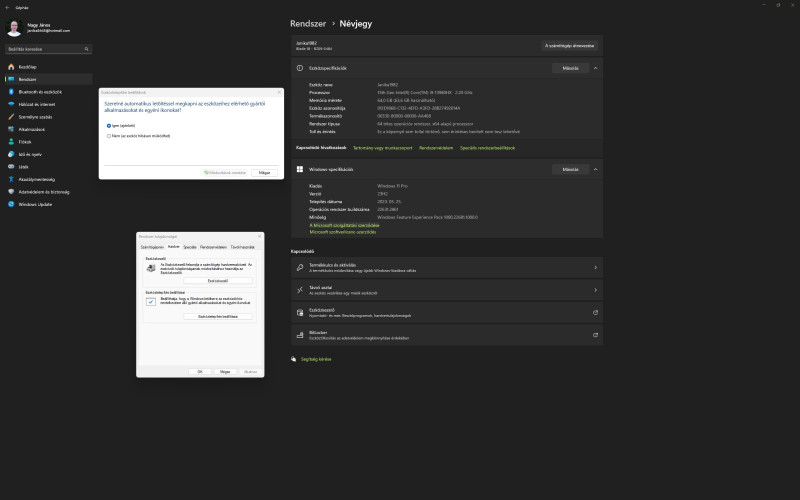Switch to the Számítógépnév tab
800x500 pixels.
point(152,247)
